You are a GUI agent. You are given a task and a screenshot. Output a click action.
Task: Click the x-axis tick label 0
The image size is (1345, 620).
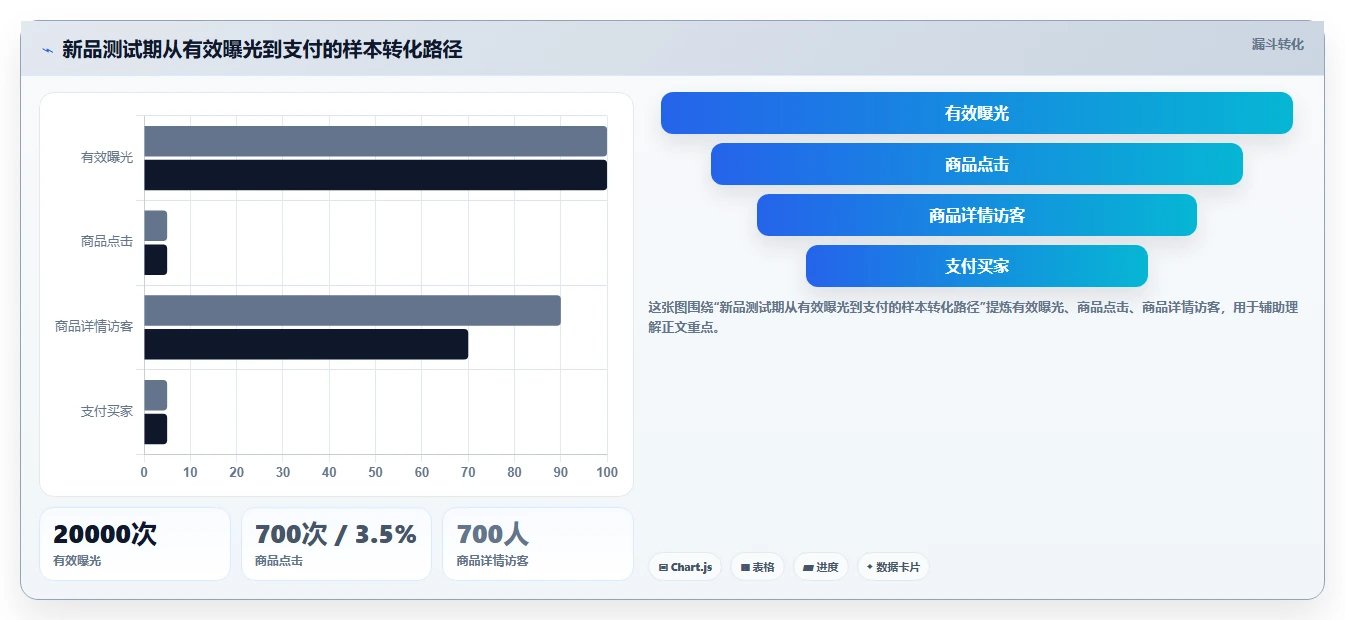pyautogui.click(x=144, y=472)
